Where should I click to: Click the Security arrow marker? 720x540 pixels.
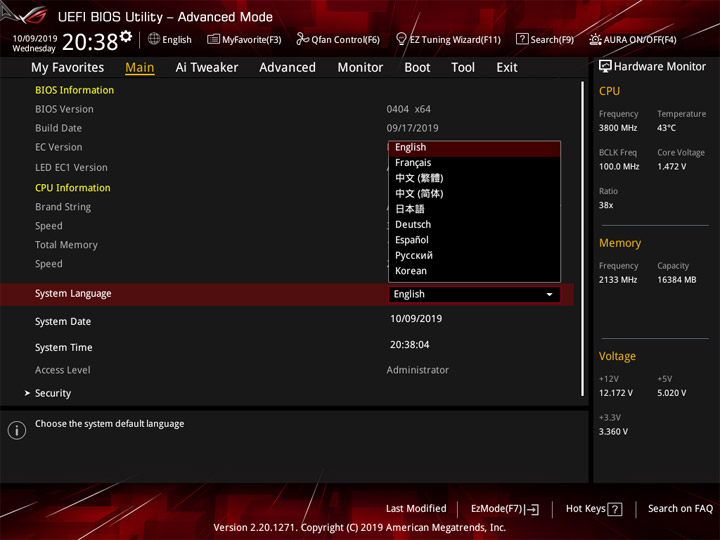tap(27, 393)
